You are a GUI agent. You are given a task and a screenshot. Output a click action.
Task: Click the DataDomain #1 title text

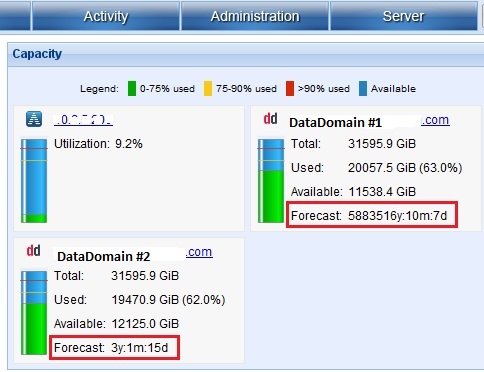pos(335,123)
